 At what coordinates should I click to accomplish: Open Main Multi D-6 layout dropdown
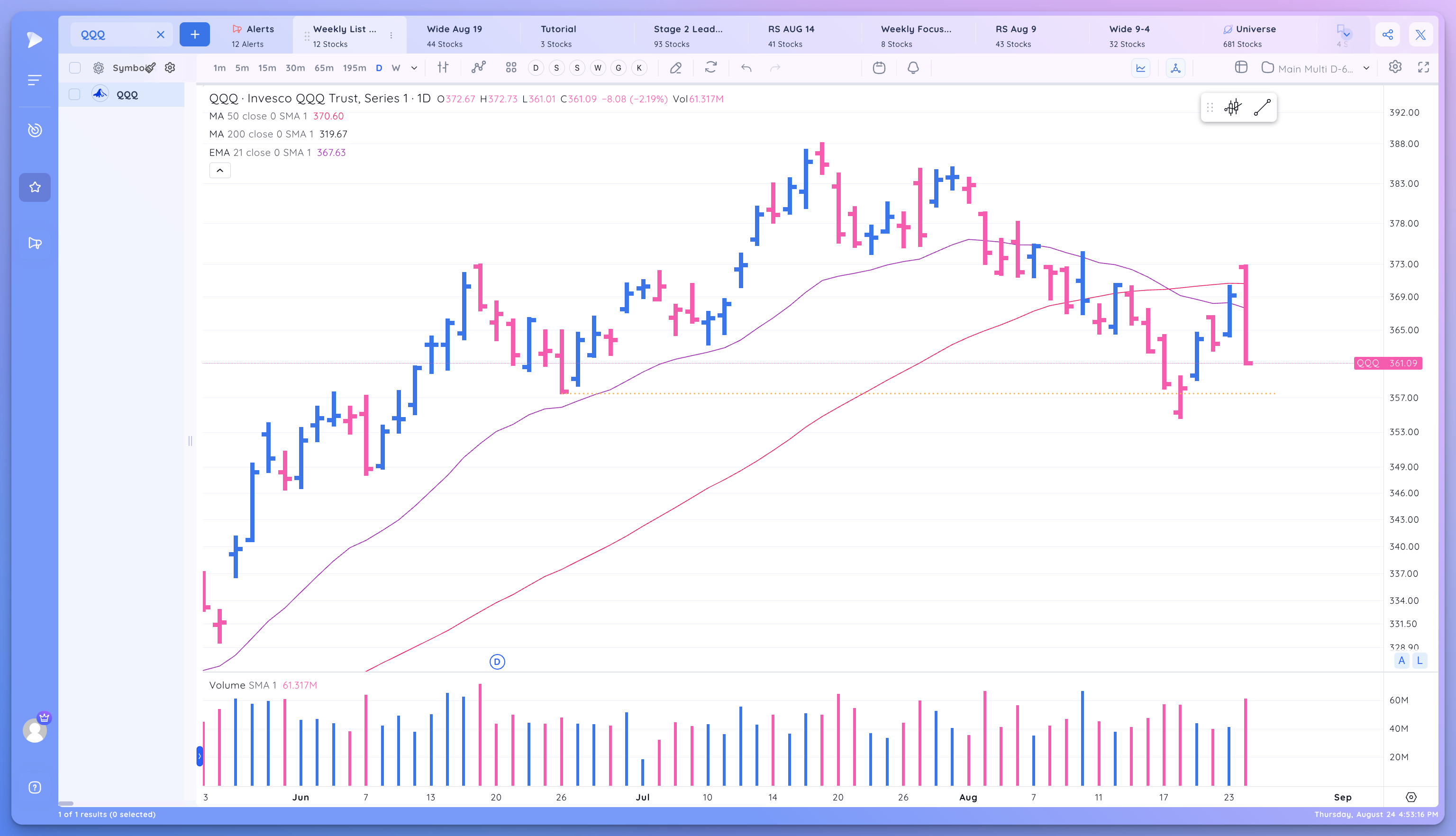[1316, 68]
